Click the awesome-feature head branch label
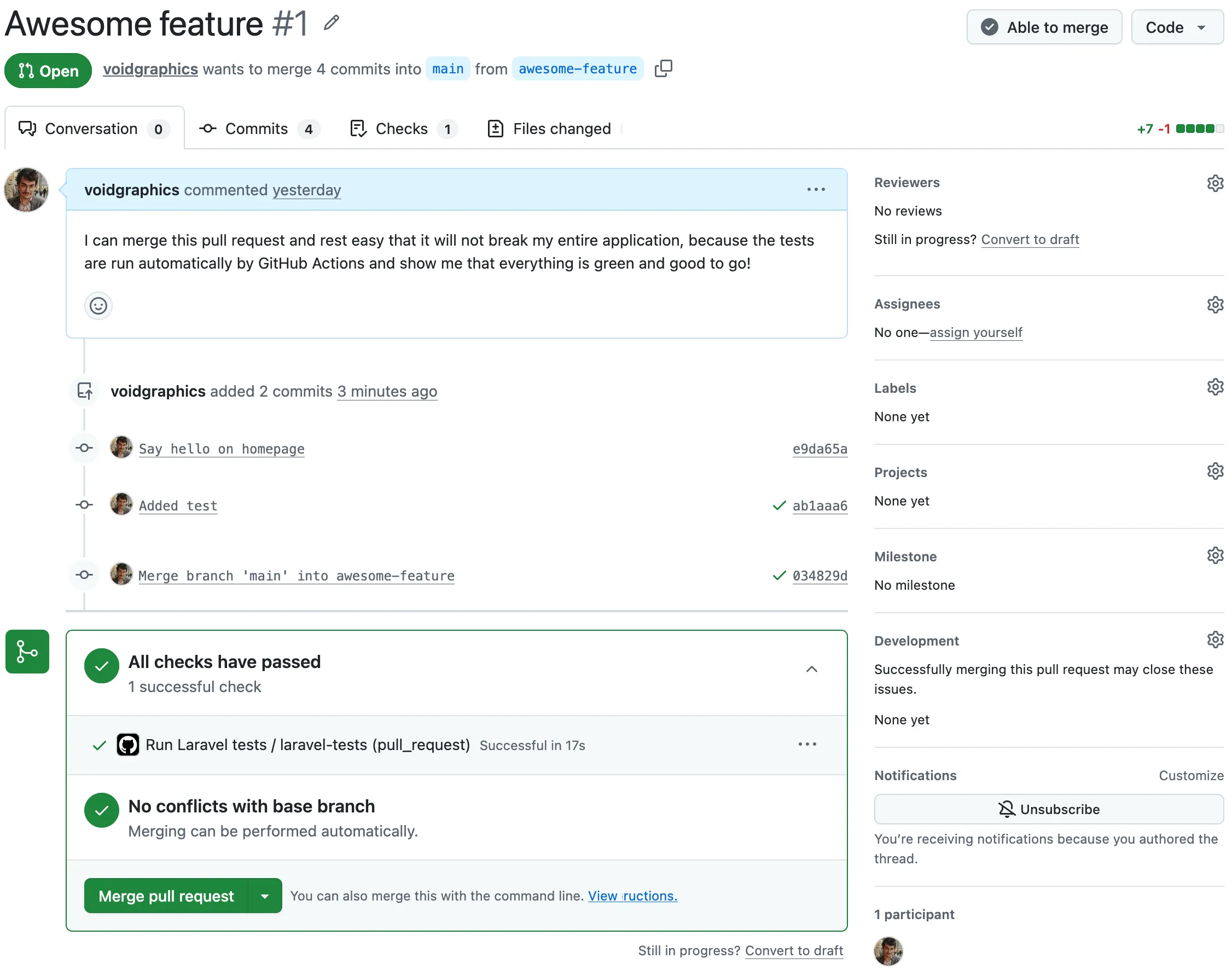The image size is (1232, 976). pos(578,68)
